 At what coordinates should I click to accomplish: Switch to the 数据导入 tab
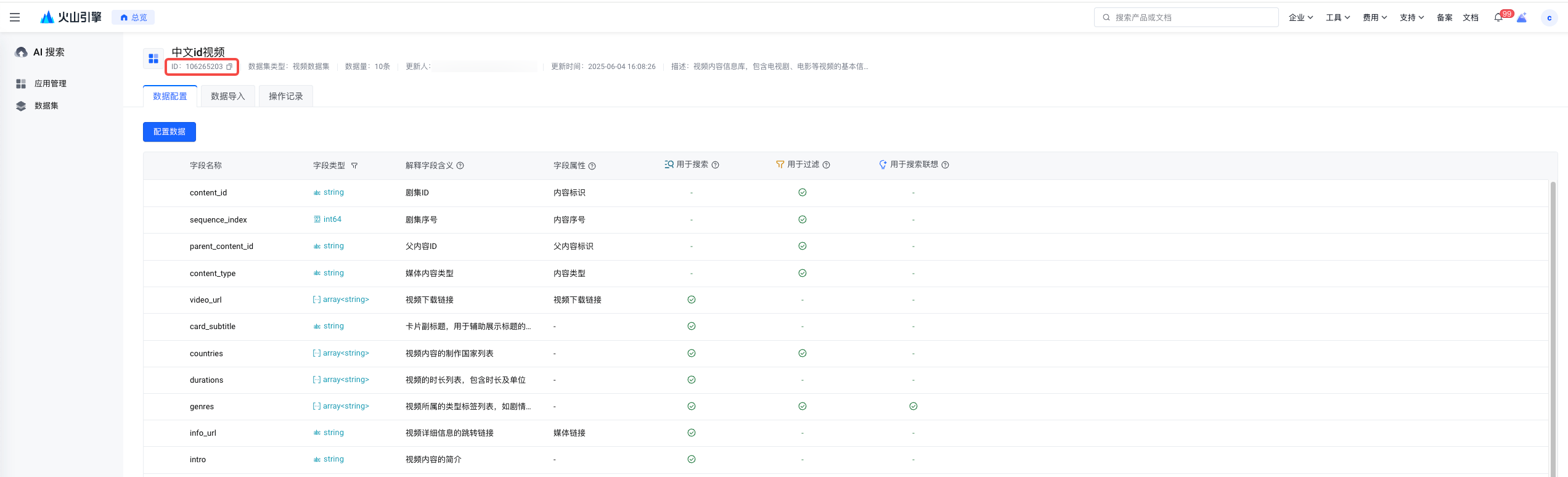228,96
